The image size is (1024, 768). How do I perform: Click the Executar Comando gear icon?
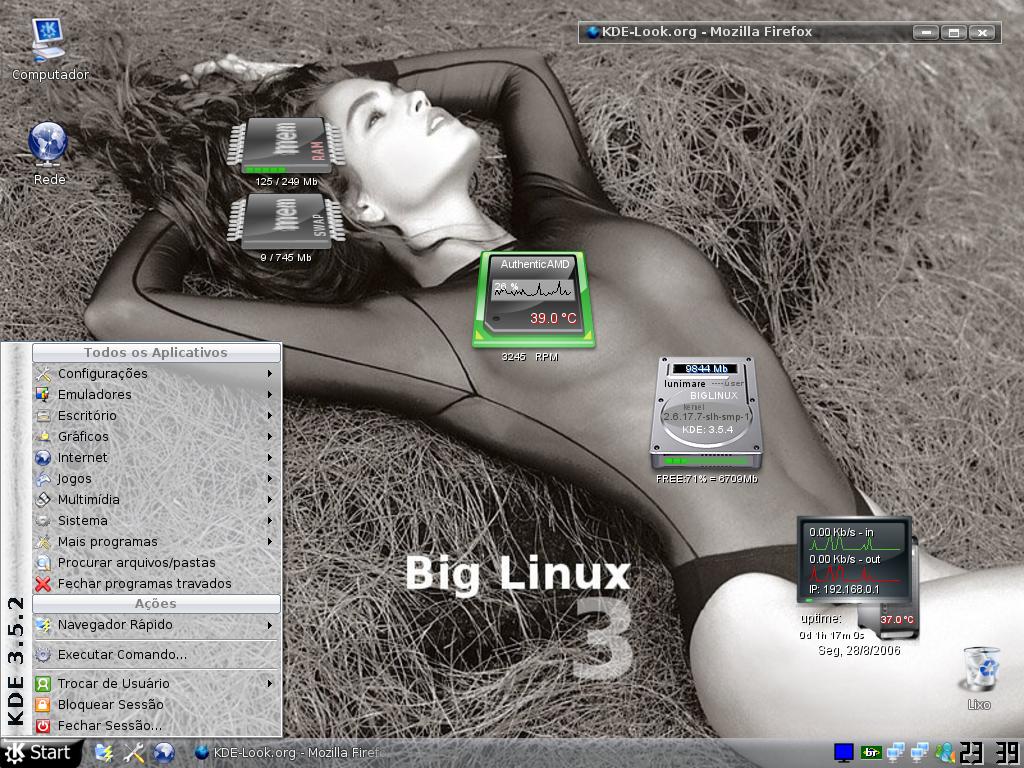tap(43, 654)
